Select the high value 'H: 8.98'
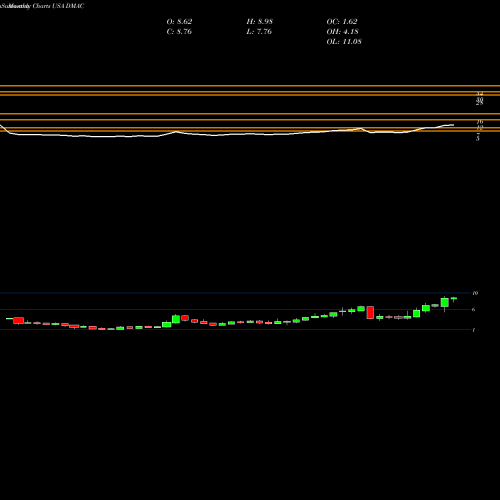Viewport: 500px width, 500px height. click(x=260, y=21)
